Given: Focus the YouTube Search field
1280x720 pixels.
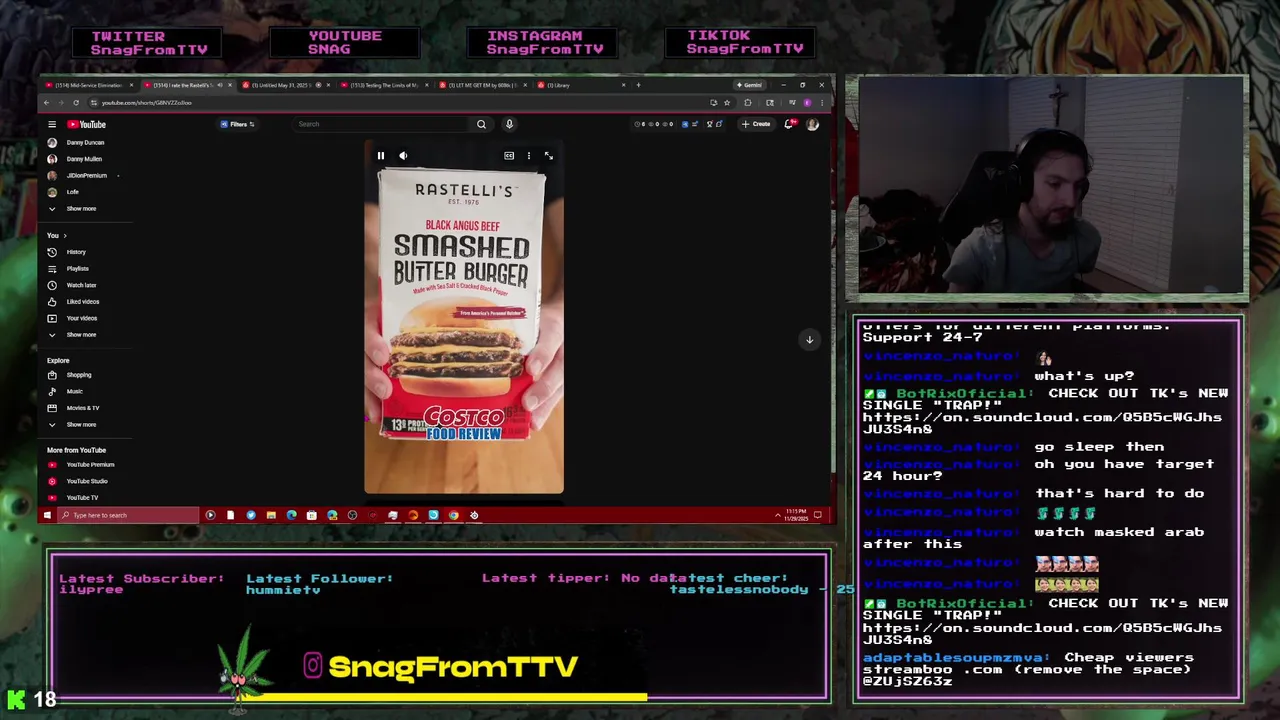Looking at the screenshot, I should pyautogui.click(x=380, y=124).
